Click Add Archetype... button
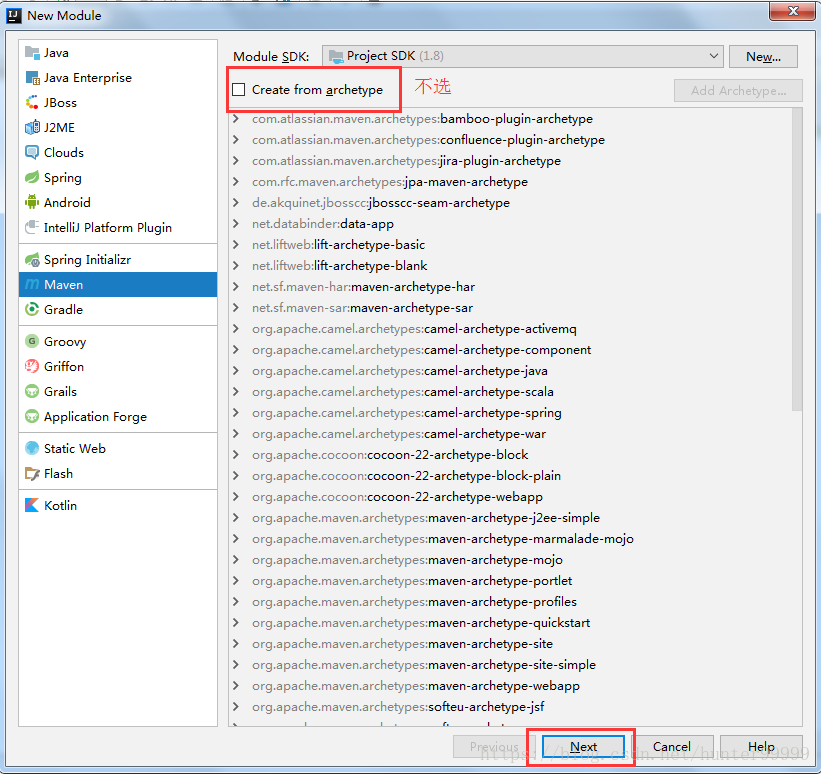Image resolution: width=821 pixels, height=774 pixels. pyautogui.click(x=738, y=91)
